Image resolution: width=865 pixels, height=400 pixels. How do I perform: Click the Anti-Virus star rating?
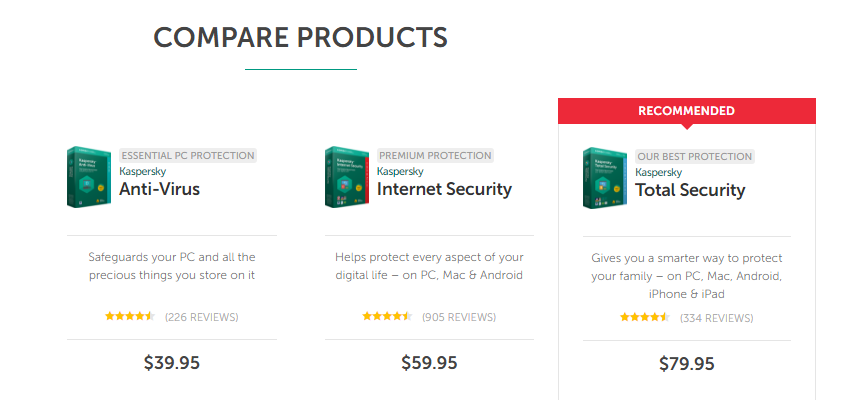[130, 317]
